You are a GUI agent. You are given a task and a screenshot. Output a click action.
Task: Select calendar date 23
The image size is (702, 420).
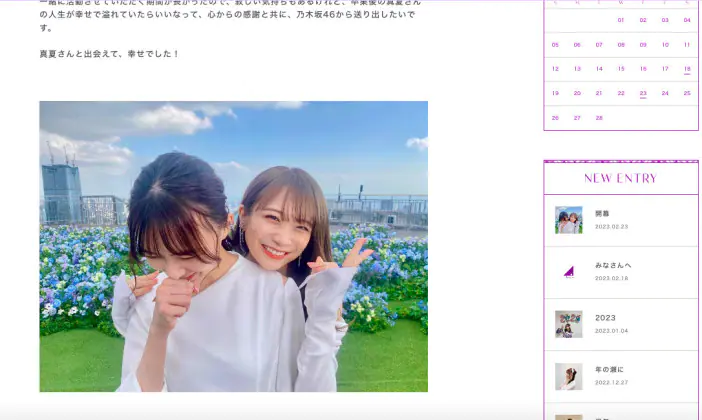(x=643, y=93)
